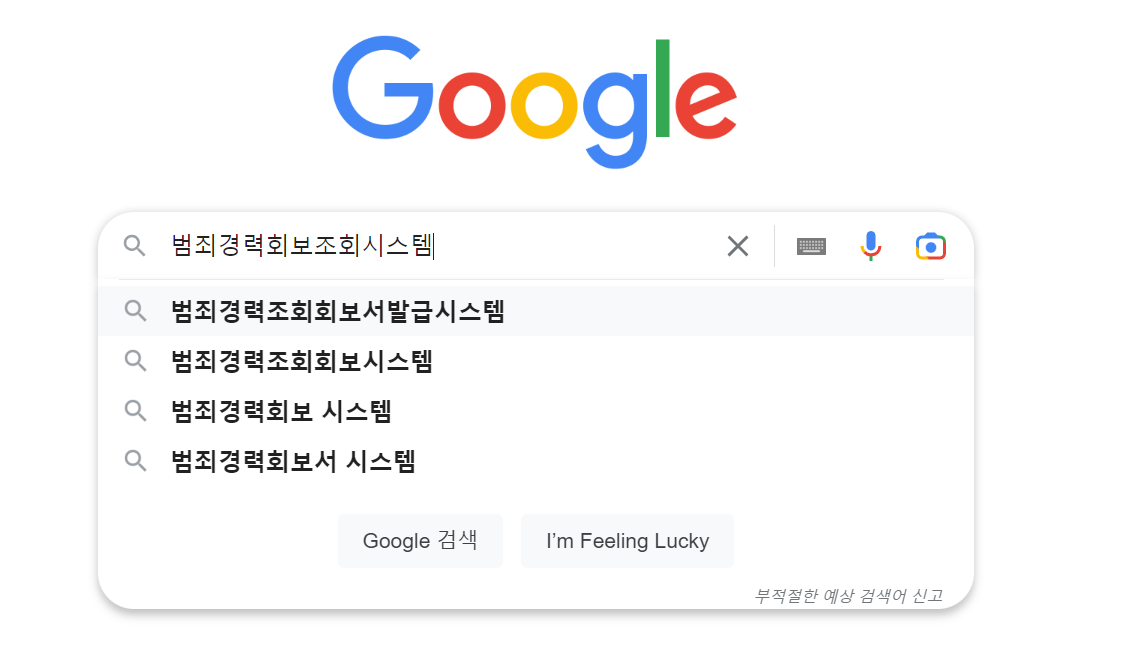The image size is (1126, 645).
Task: Click the magnifier icon beside 범죄경력회보서 시스템
Action: pos(135,460)
